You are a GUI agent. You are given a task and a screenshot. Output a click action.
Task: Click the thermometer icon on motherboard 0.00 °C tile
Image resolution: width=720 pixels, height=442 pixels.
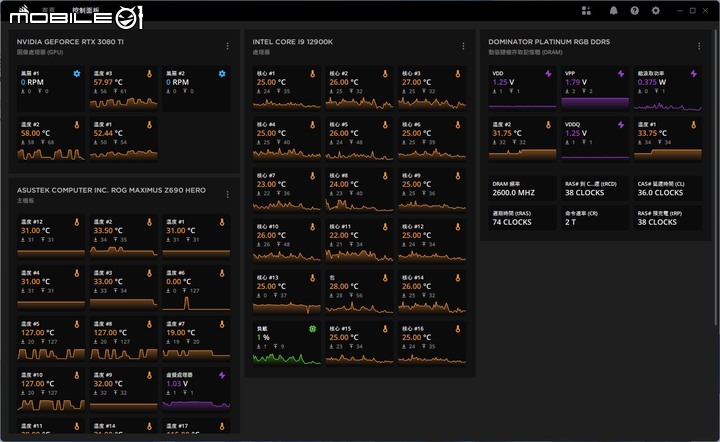click(222, 273)
